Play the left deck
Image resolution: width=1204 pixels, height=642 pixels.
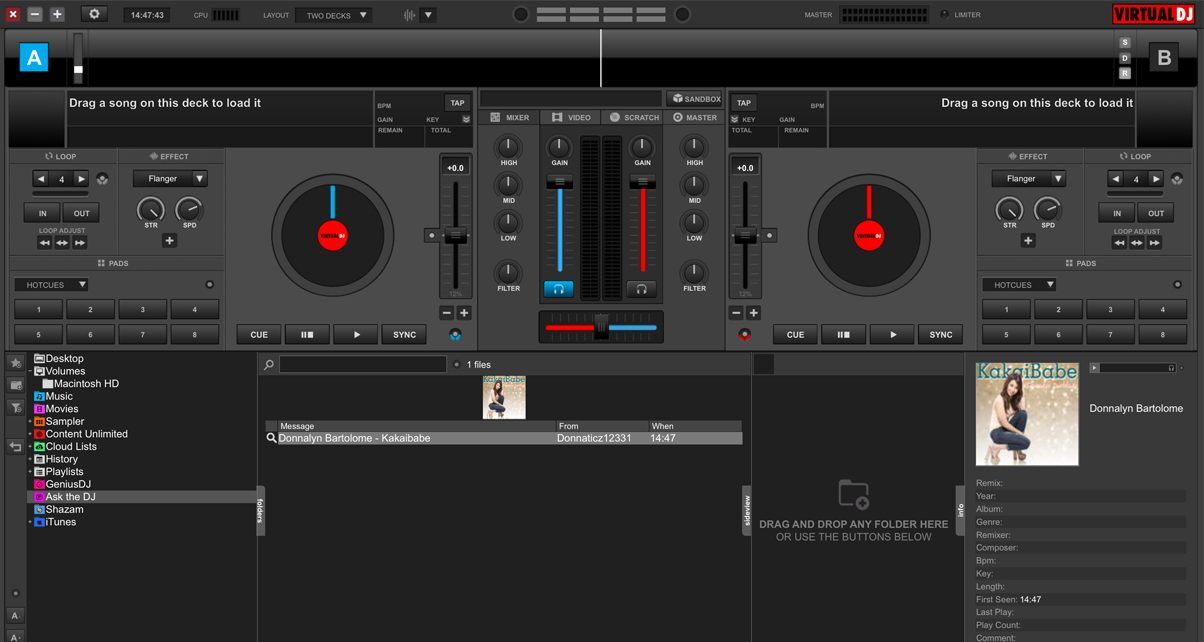click(x=356, y=335)
